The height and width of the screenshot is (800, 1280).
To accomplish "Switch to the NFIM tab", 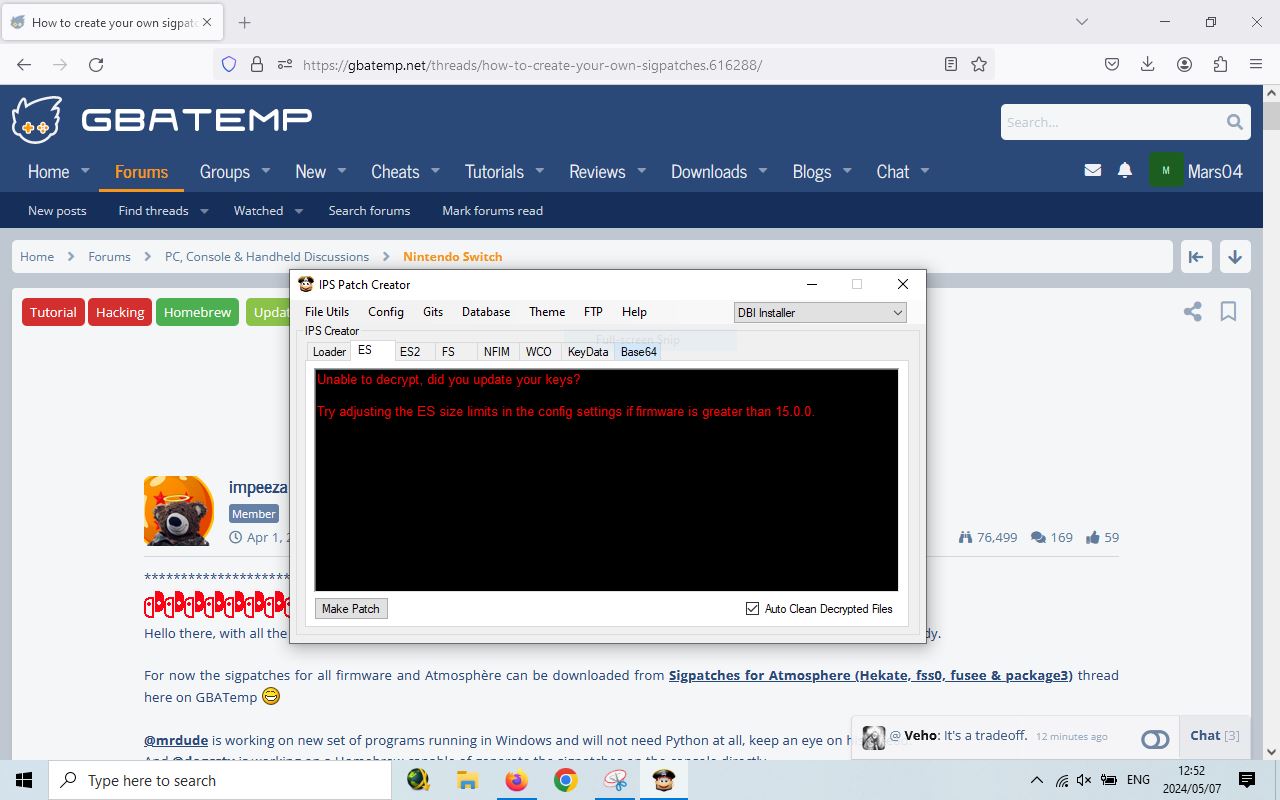I will (x=497, y=352).
